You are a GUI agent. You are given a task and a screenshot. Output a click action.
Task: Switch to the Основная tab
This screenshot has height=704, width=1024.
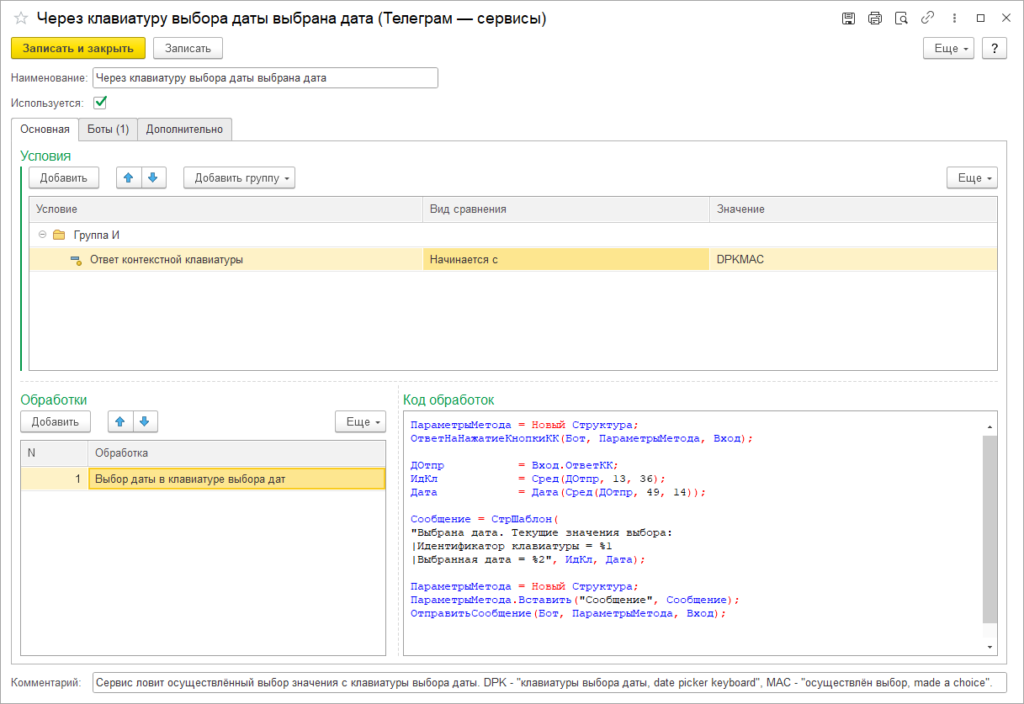click(45, 129)
